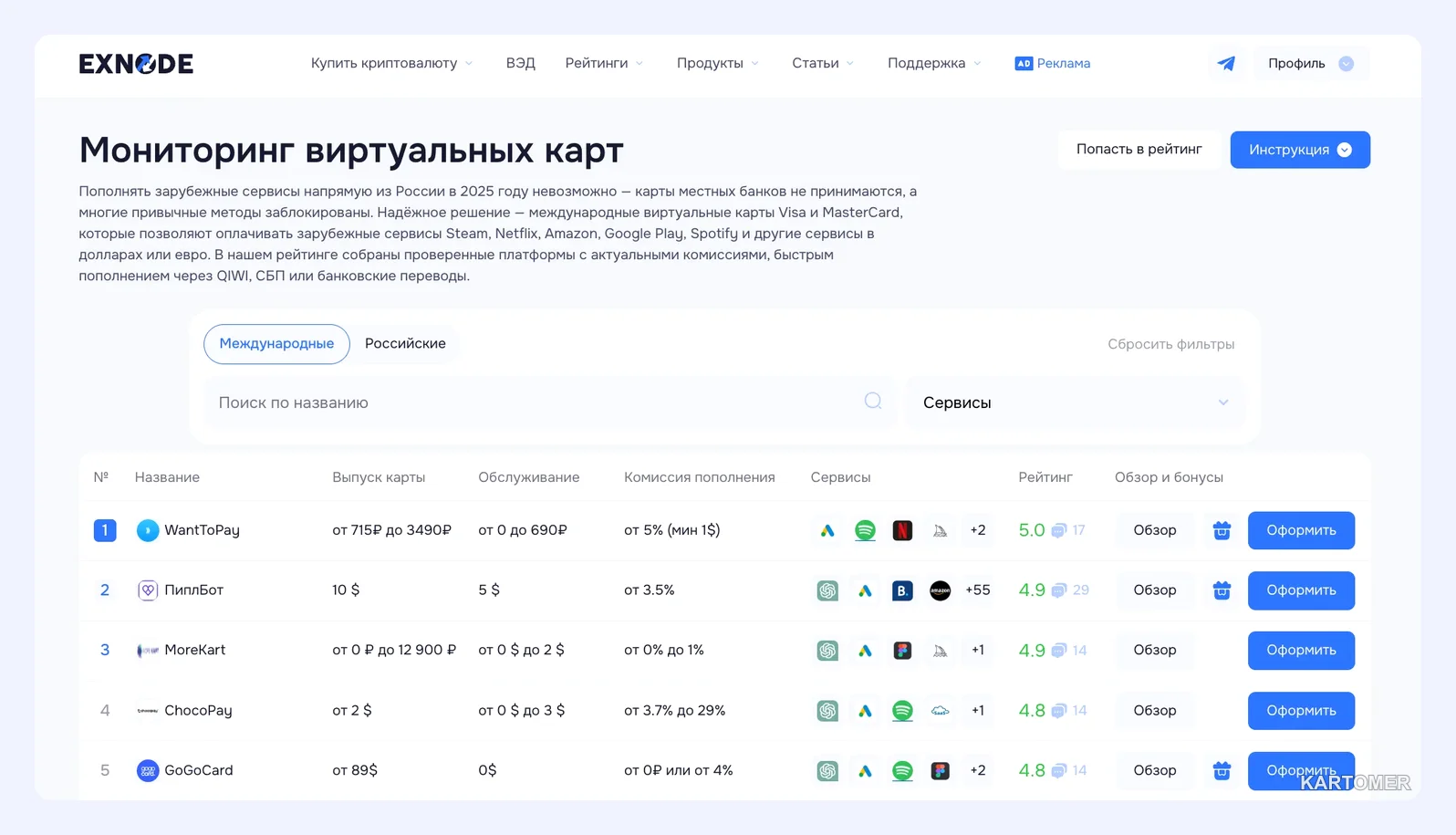Expand the Продукты menu

(717, 63)
